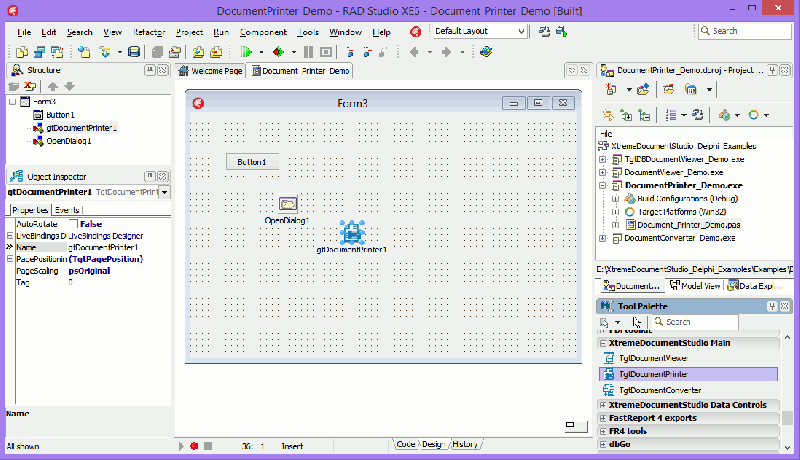
Task: Click the macro record red circle button
Action: [194, 446]
